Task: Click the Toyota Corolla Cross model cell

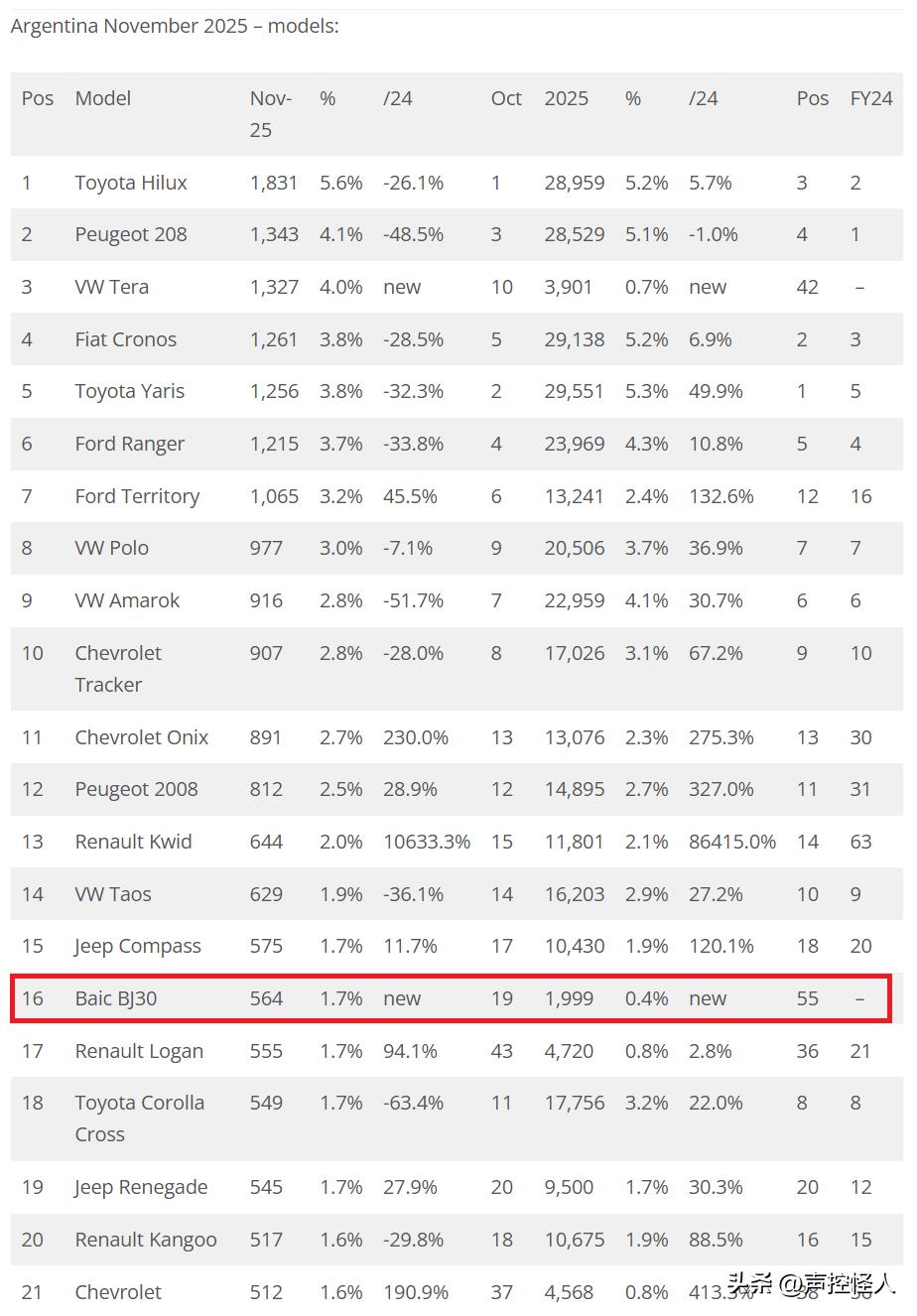Action: 140,1119
